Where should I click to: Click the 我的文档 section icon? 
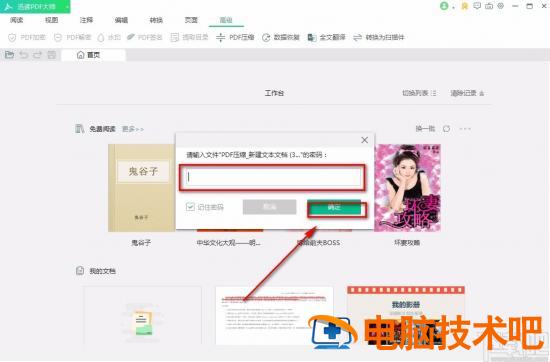[x=80, y=270]
